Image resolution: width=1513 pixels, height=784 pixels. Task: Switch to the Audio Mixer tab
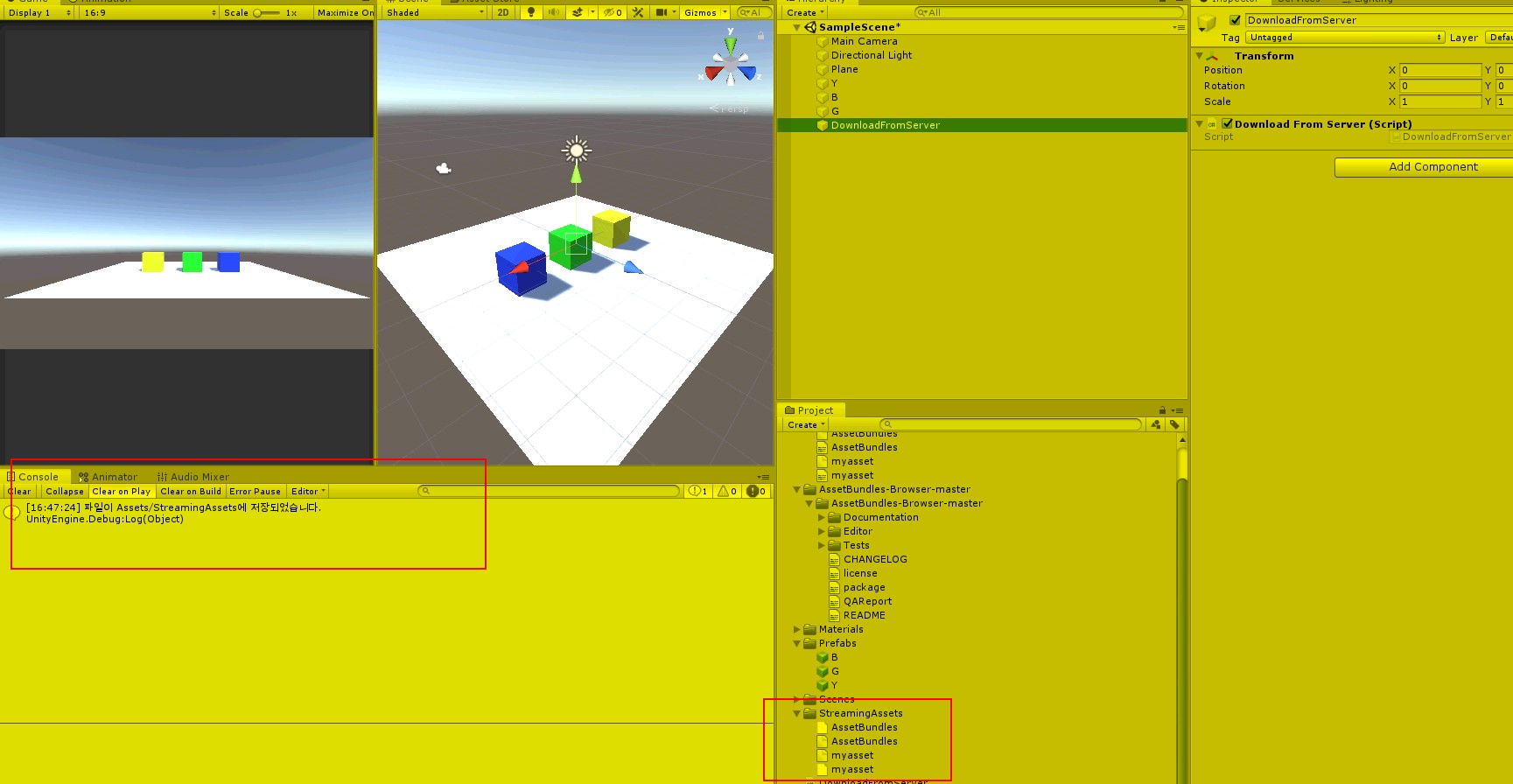click(x=193, y=477)
